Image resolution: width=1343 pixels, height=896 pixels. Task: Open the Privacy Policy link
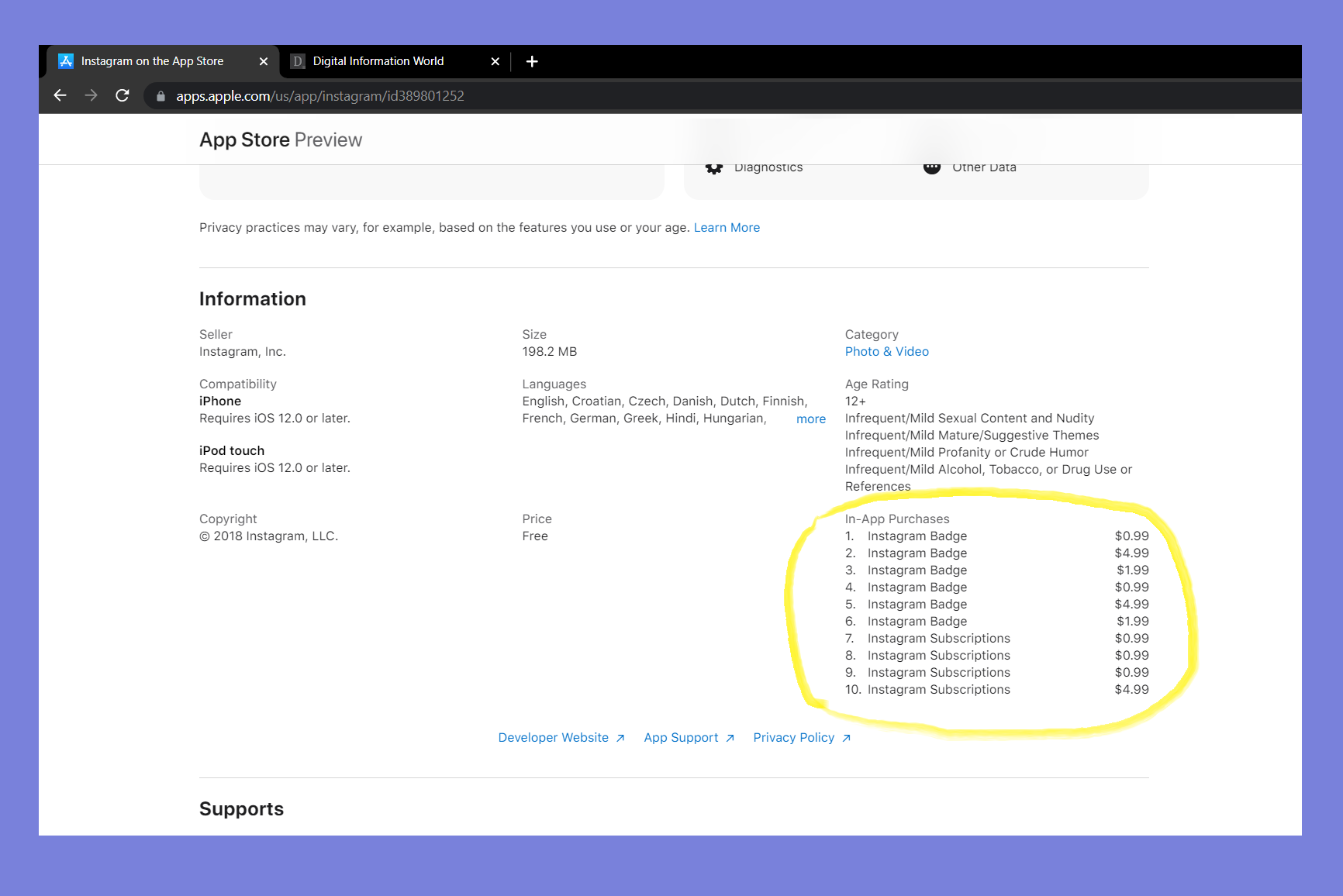(803, 738)
